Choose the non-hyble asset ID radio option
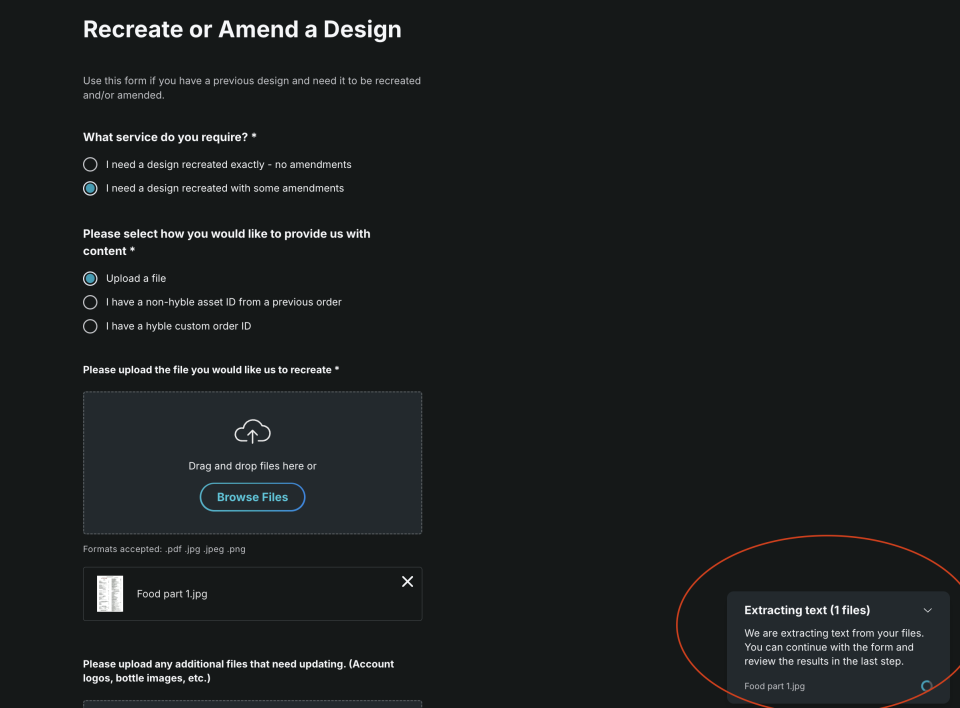Image resolution: width=960 pixels, height=708 pixels. (x=90, y=302)
